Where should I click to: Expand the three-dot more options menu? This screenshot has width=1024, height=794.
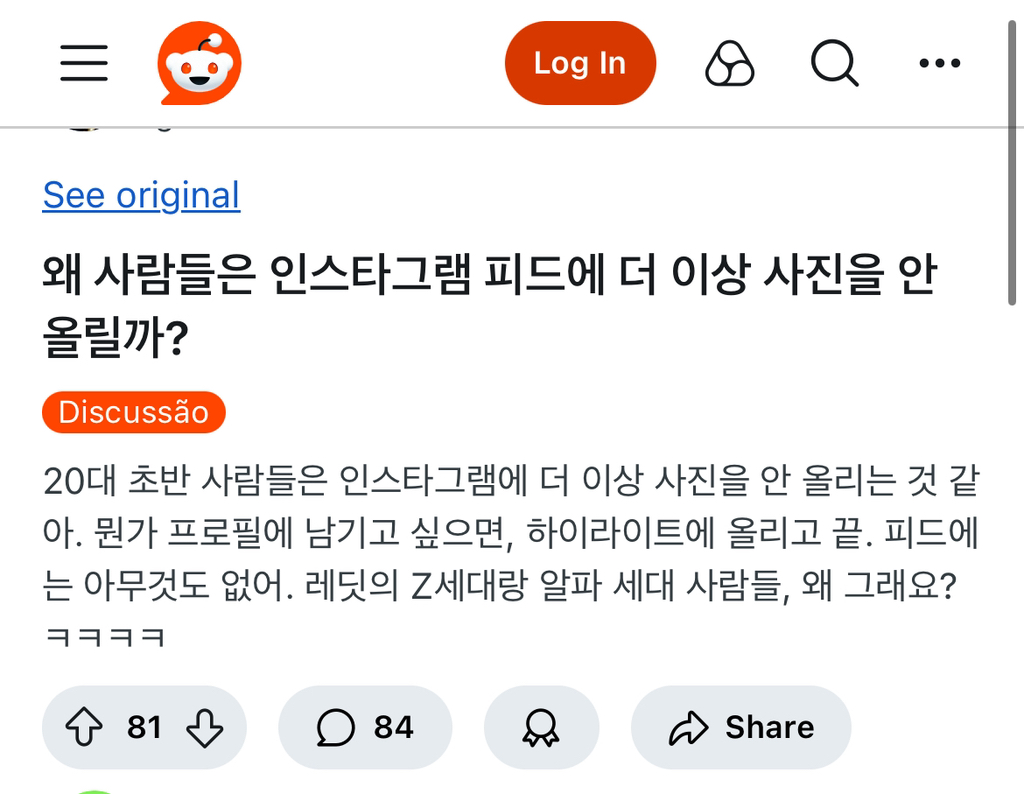click(939, 64)
